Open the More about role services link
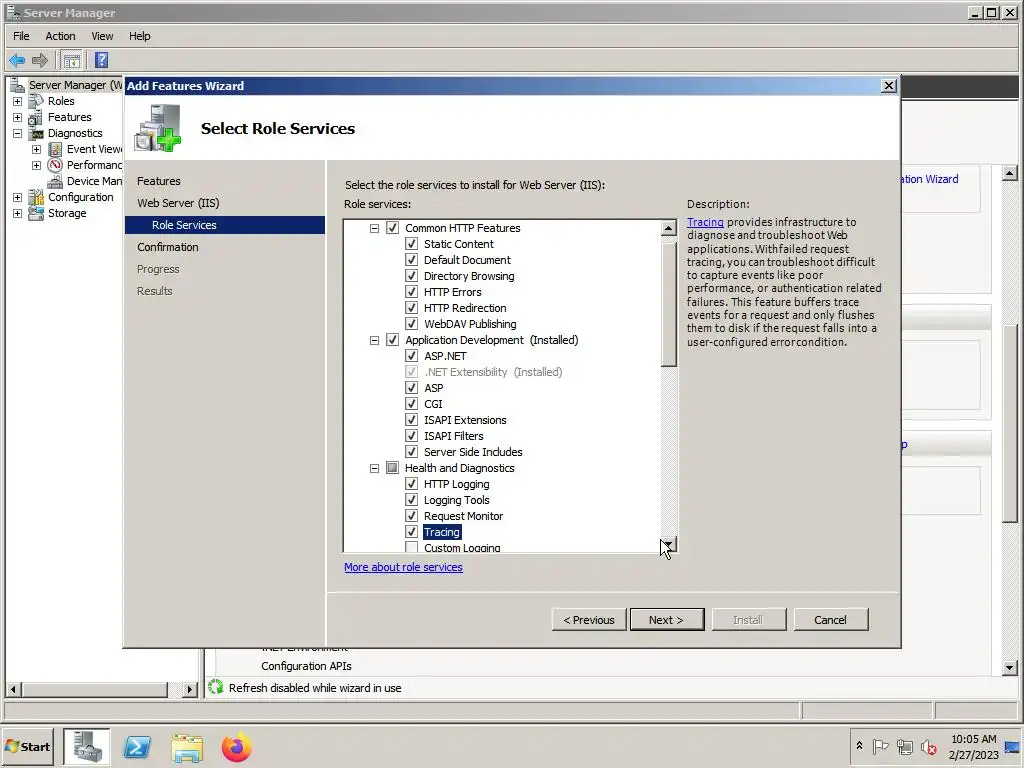The image size is (1024, 768). [403, 567]
